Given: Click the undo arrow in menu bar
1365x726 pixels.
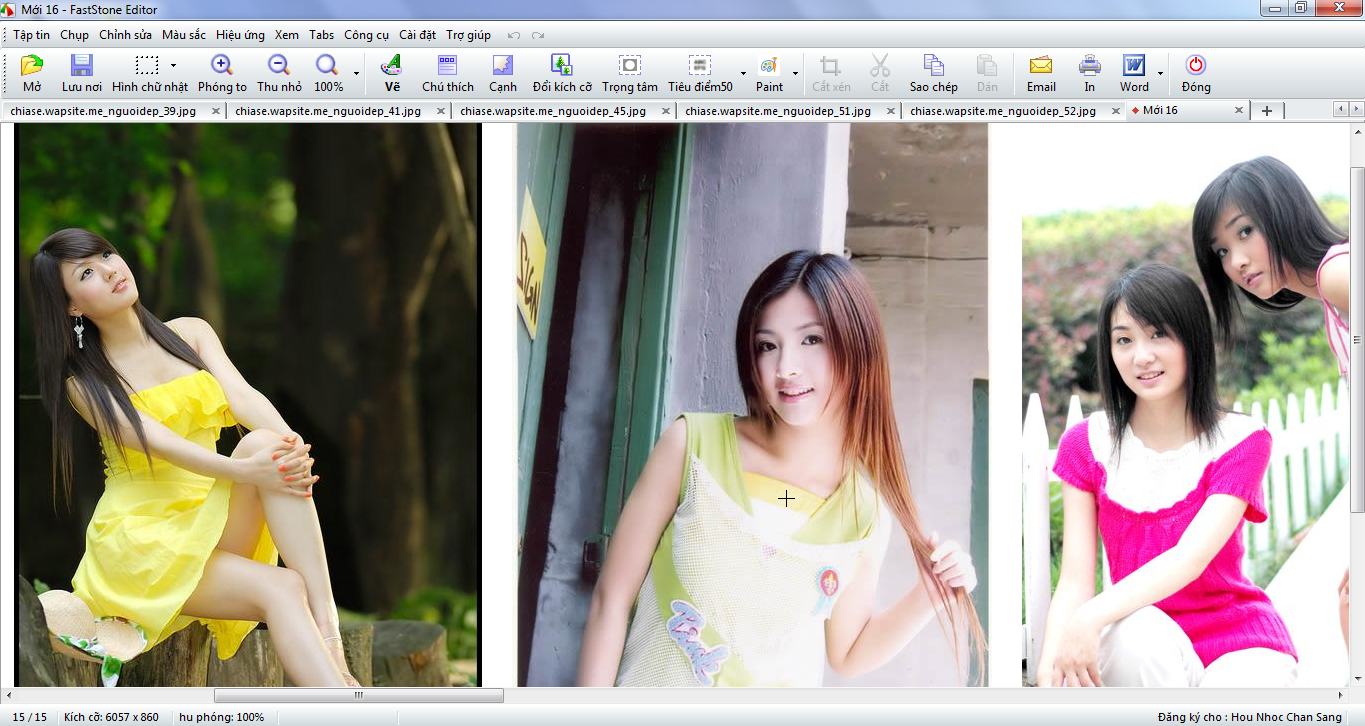Looking at the screenshot, I should coord(514,35).
